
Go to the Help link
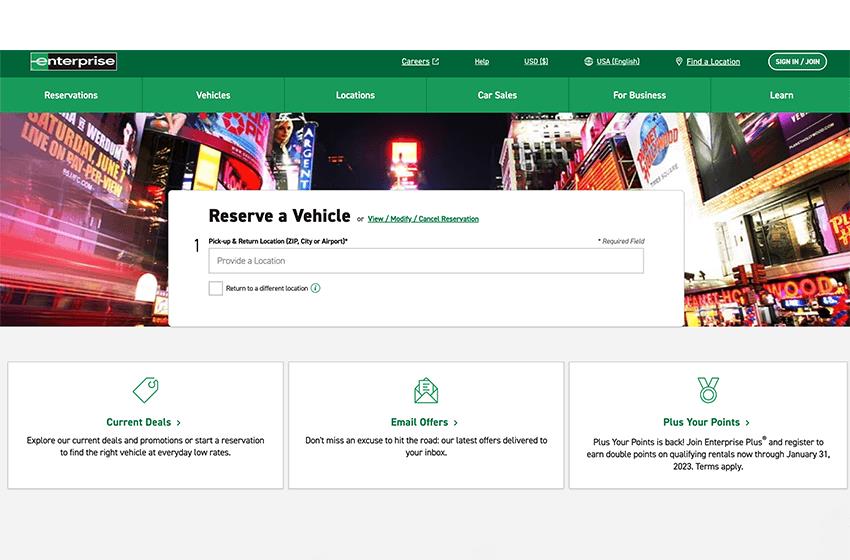tap(482, 62)
